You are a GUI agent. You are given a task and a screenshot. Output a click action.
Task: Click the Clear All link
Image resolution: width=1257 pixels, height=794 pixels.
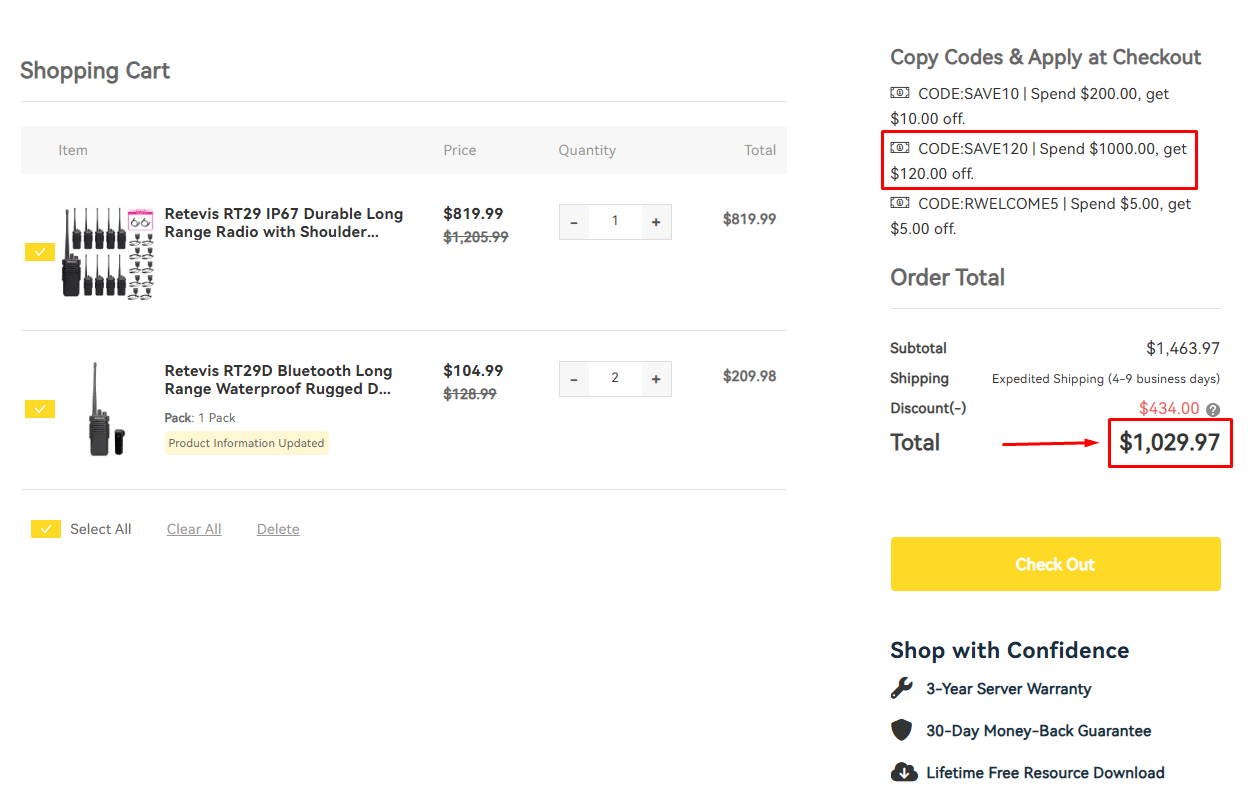pyautogui.click(x=194, y=529)
